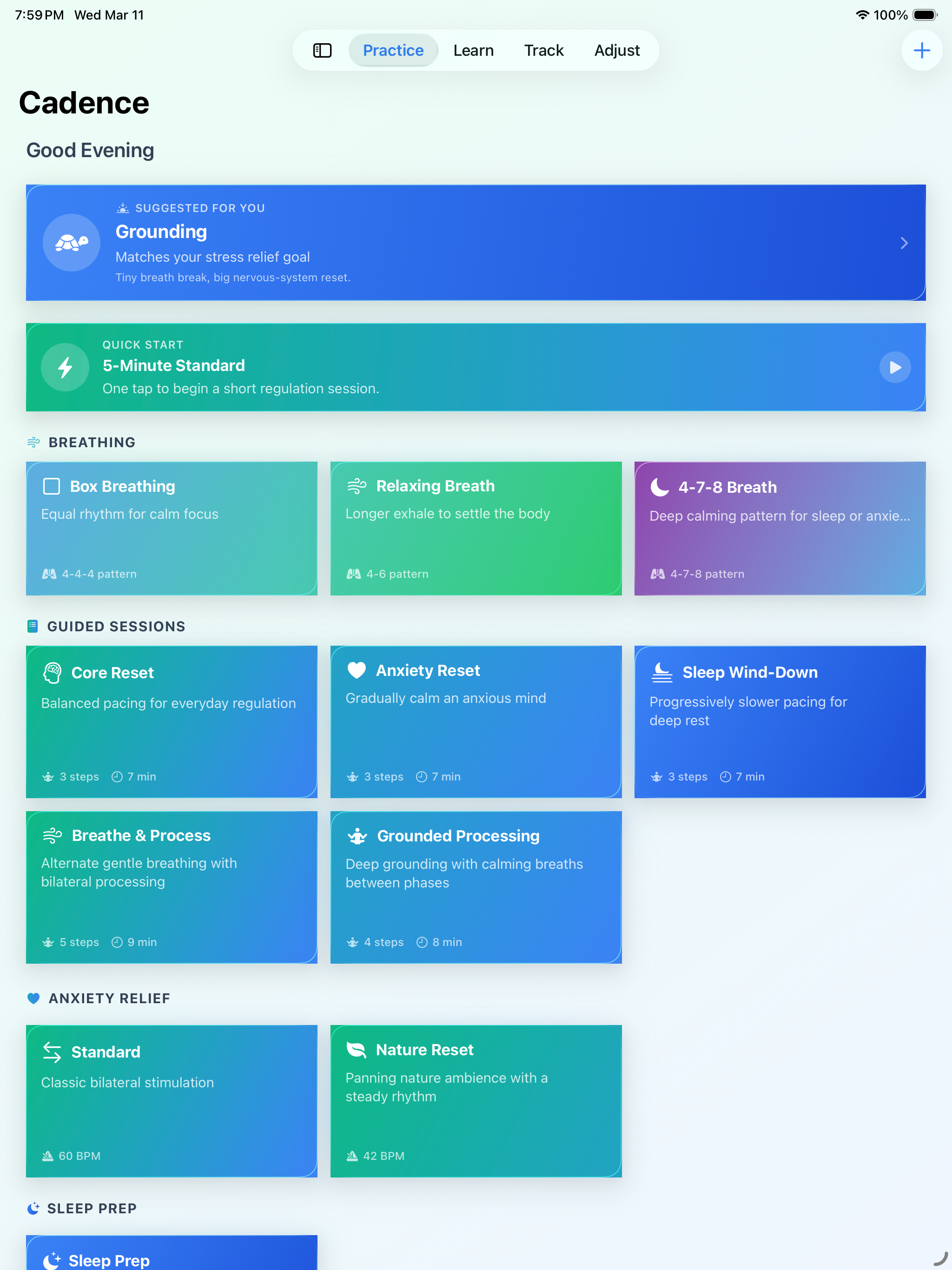Tap the book icon beside GUIDED SESSIONS
This screenshot has width=952, height=1270.
(x=33, y=626)
